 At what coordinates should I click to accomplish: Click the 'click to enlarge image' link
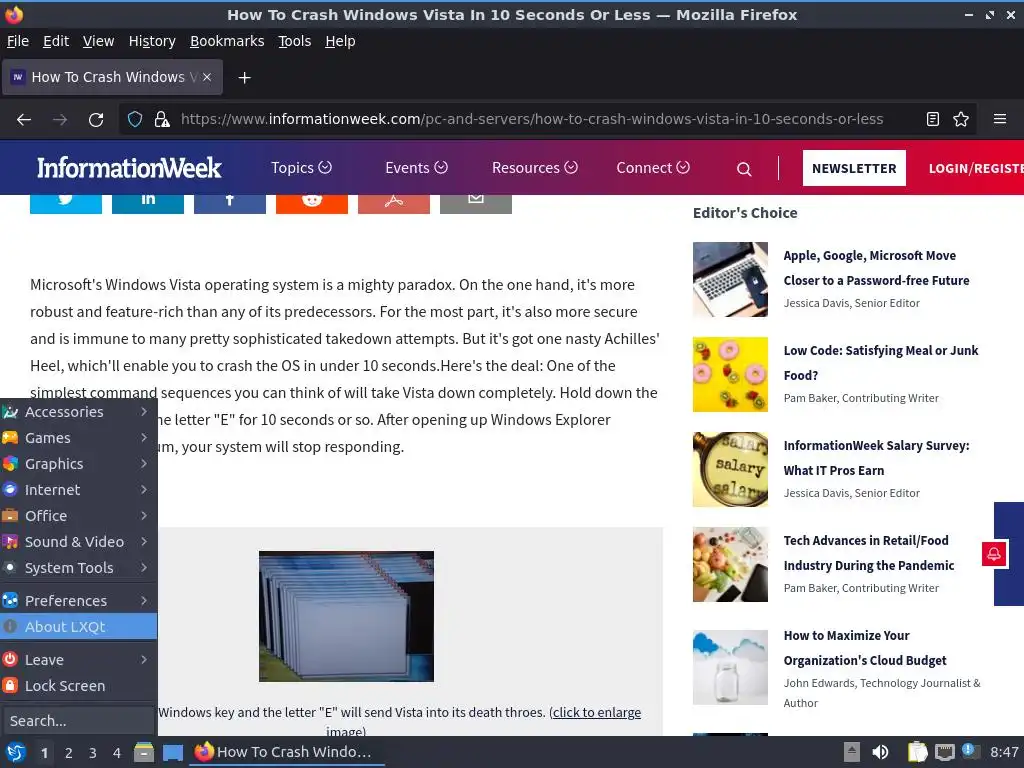pyautogui.click(x=596, y=712)
